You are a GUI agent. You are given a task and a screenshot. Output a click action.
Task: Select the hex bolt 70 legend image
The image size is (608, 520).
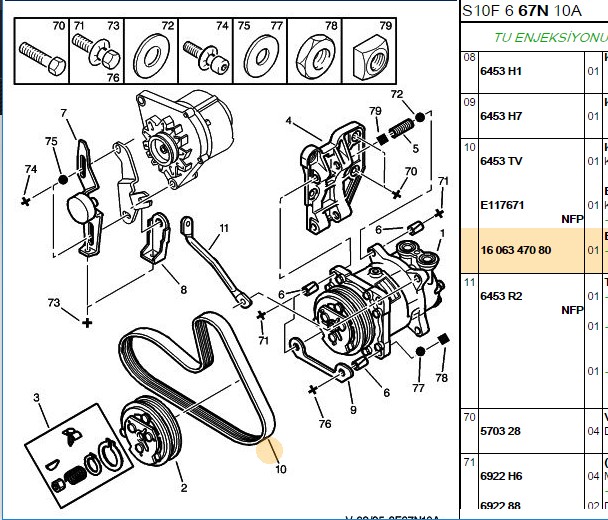(42, 58)
